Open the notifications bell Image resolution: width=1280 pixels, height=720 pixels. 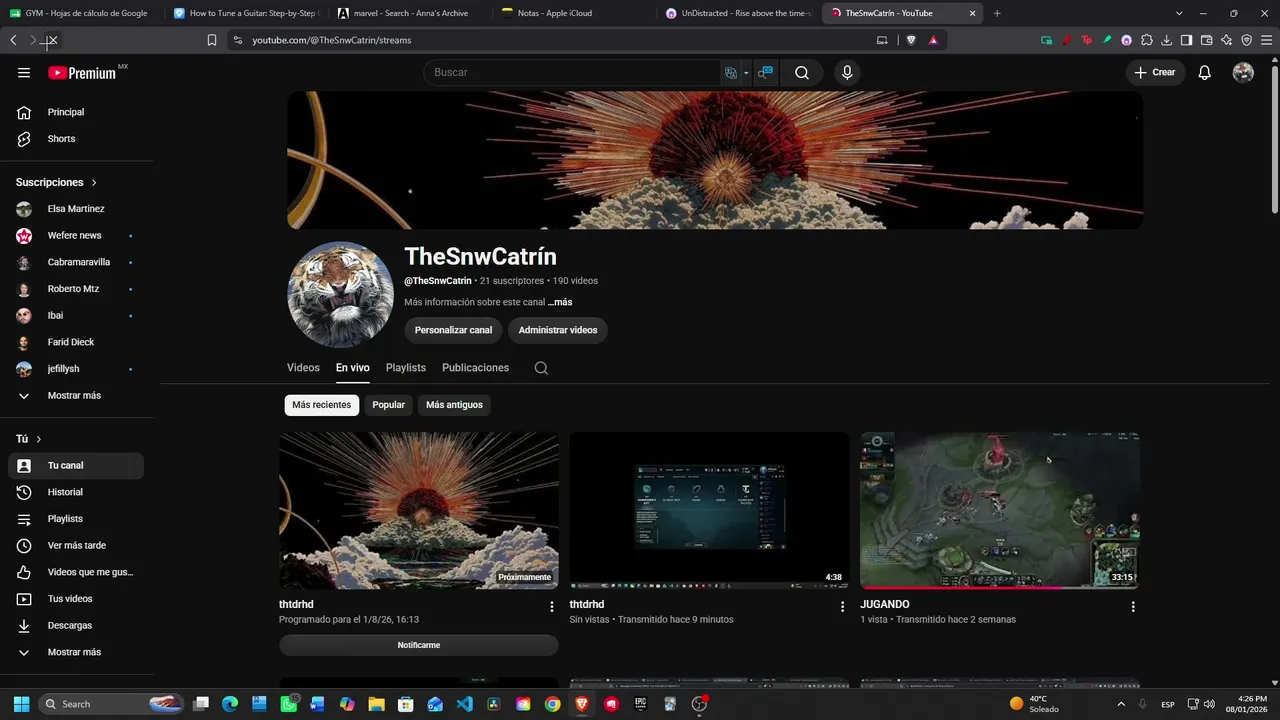(1205, 72)
